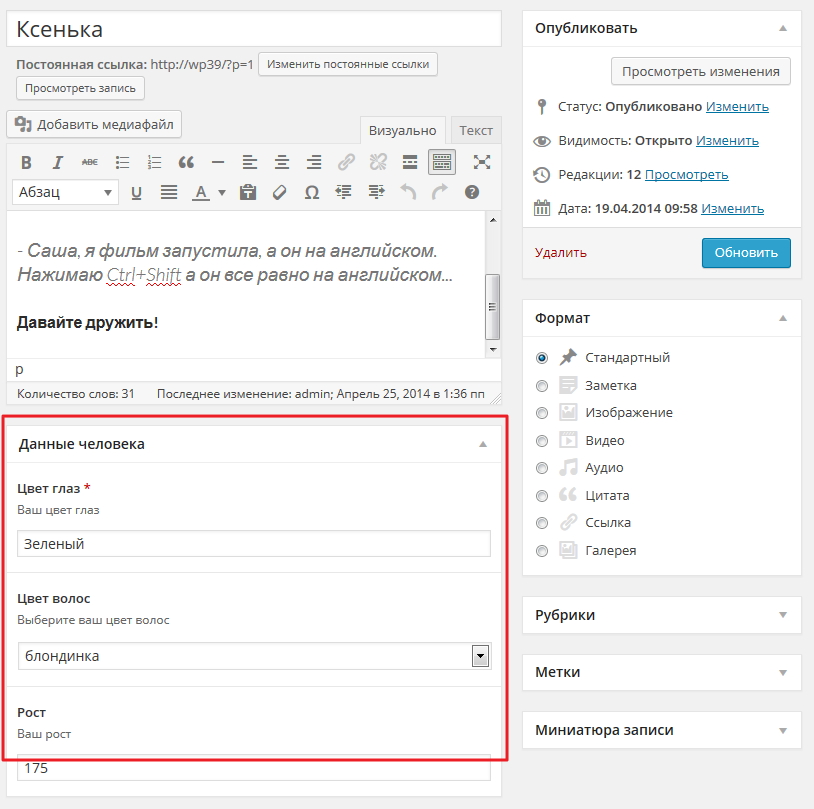
Task: Insert Read More tag
Action: 410,163
